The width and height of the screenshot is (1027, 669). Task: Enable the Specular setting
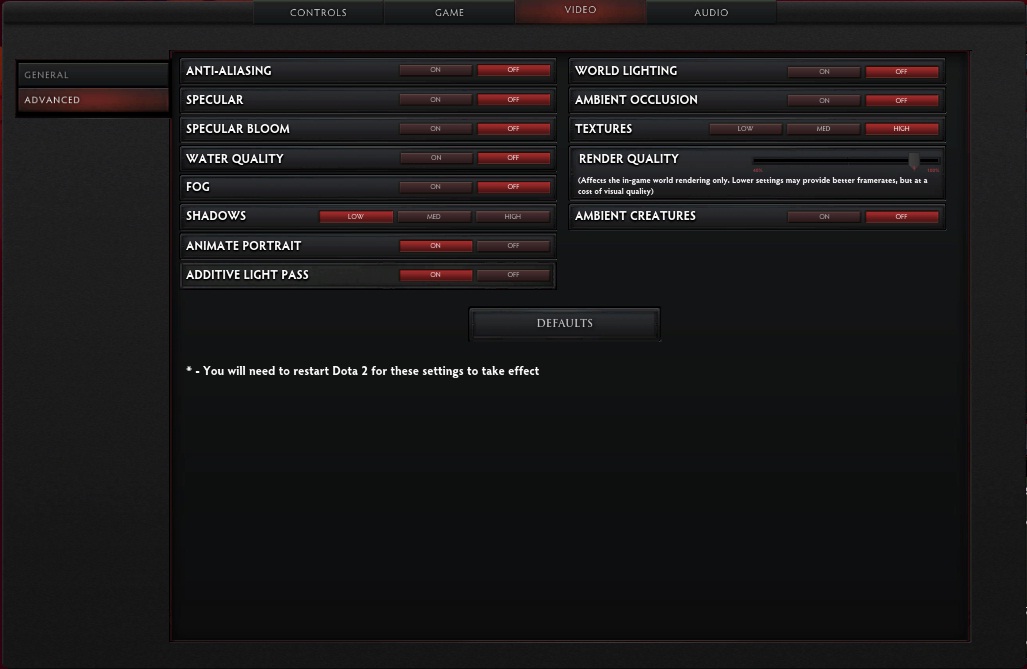436,100
